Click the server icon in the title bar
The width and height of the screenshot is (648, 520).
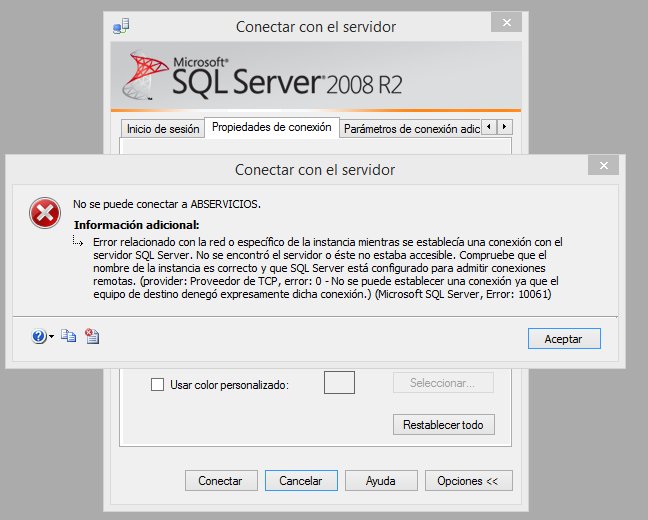coord(121,26)
